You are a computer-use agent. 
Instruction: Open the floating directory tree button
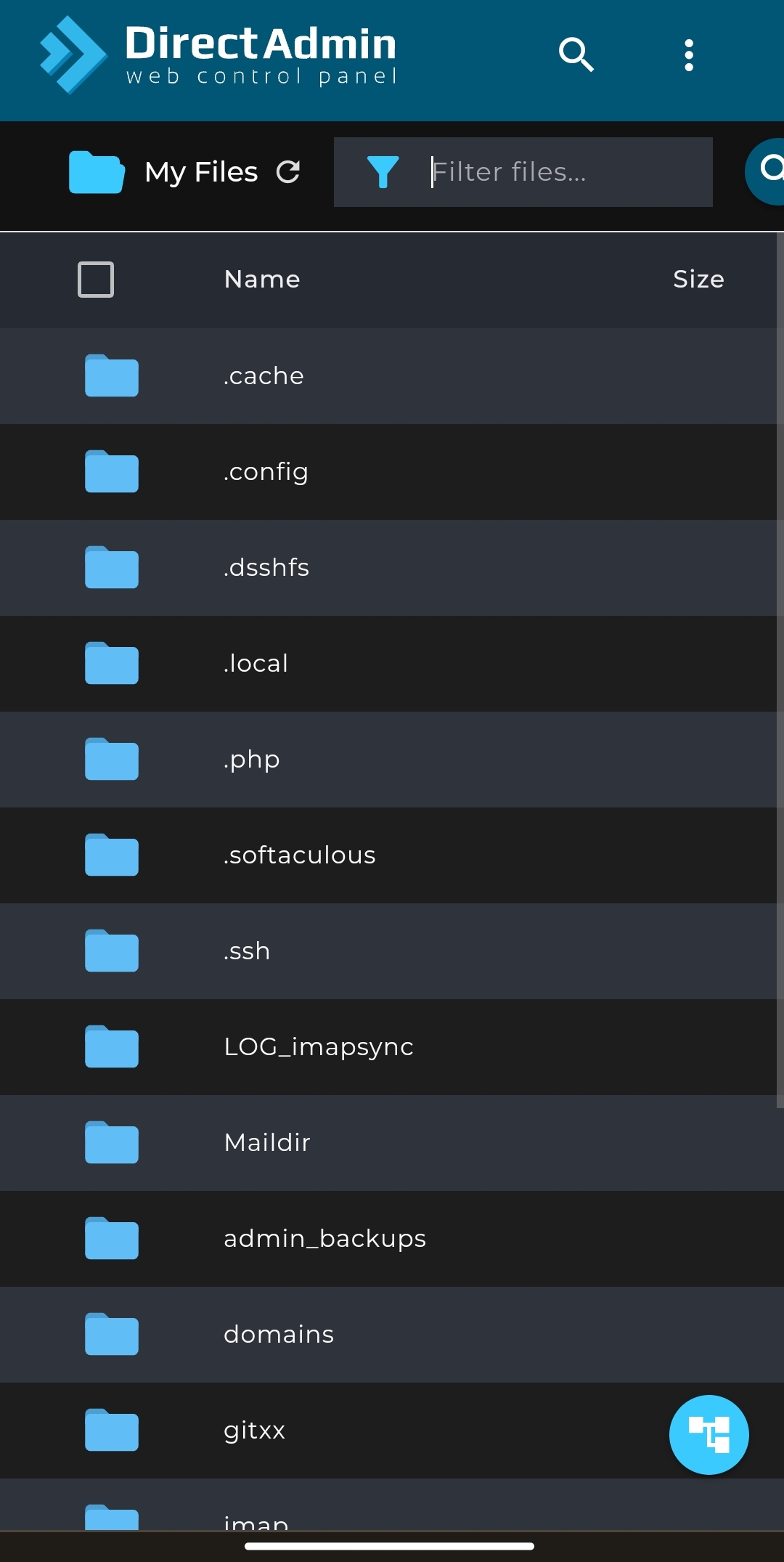tap(709, 1435)
